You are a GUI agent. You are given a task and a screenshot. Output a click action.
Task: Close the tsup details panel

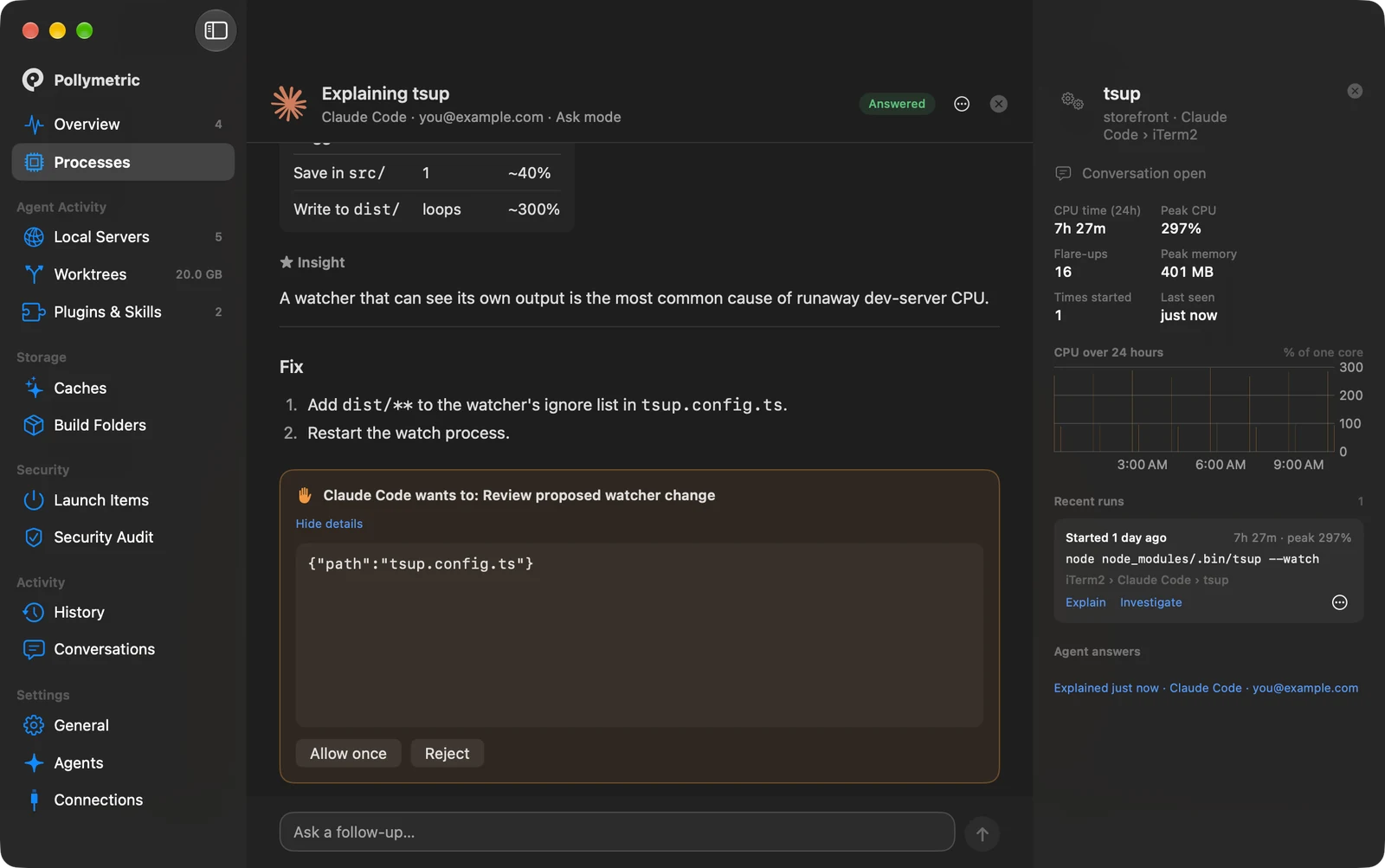pyautogui.click(x=1355, y=91)
